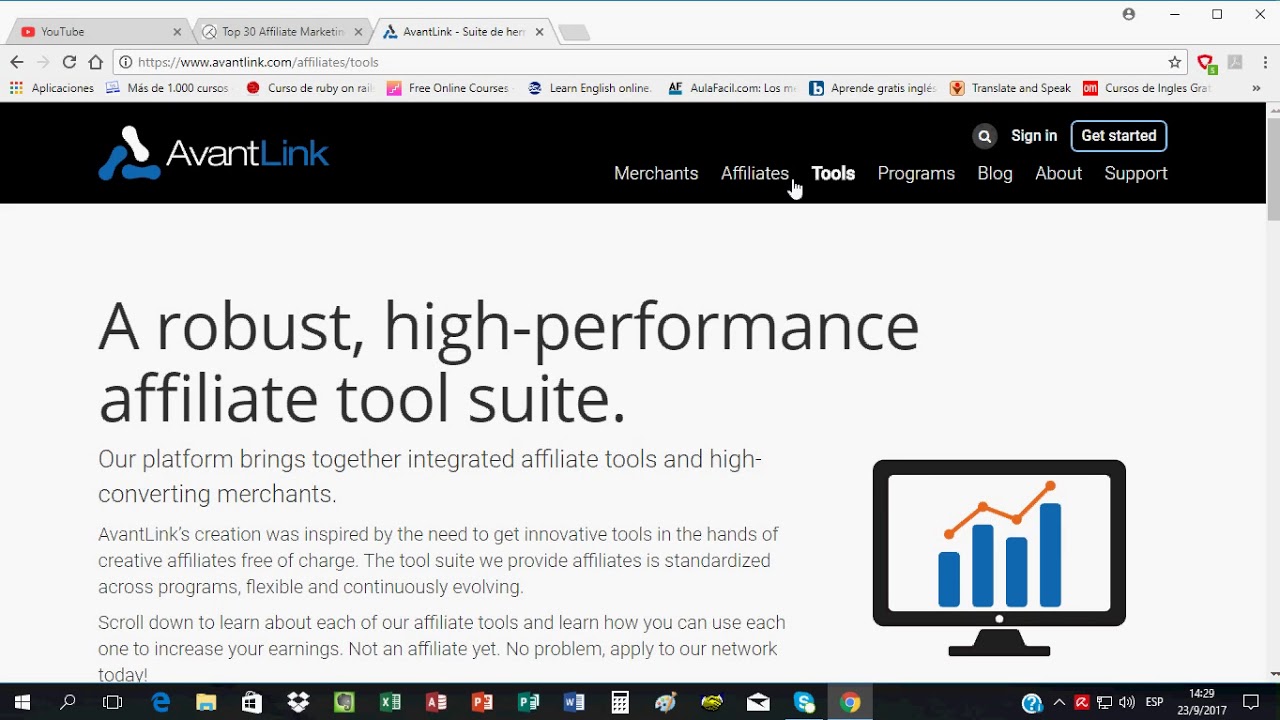The height and width of the screenshot is (720, 1280).
Task: Click the address bar URL field
Action: [x=650, y=62]
